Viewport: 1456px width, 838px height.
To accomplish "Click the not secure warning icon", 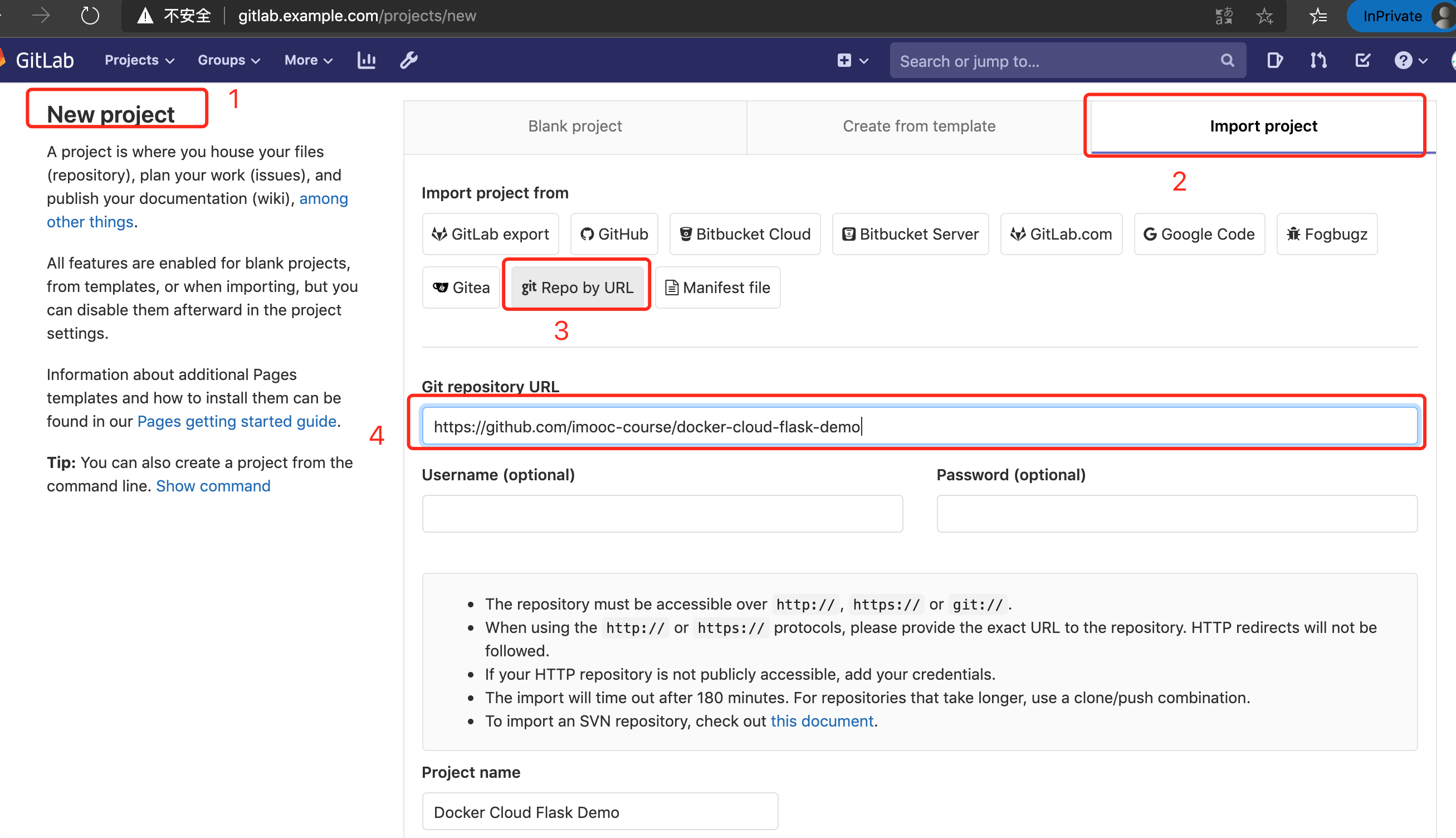I will [x=145, y=16].
